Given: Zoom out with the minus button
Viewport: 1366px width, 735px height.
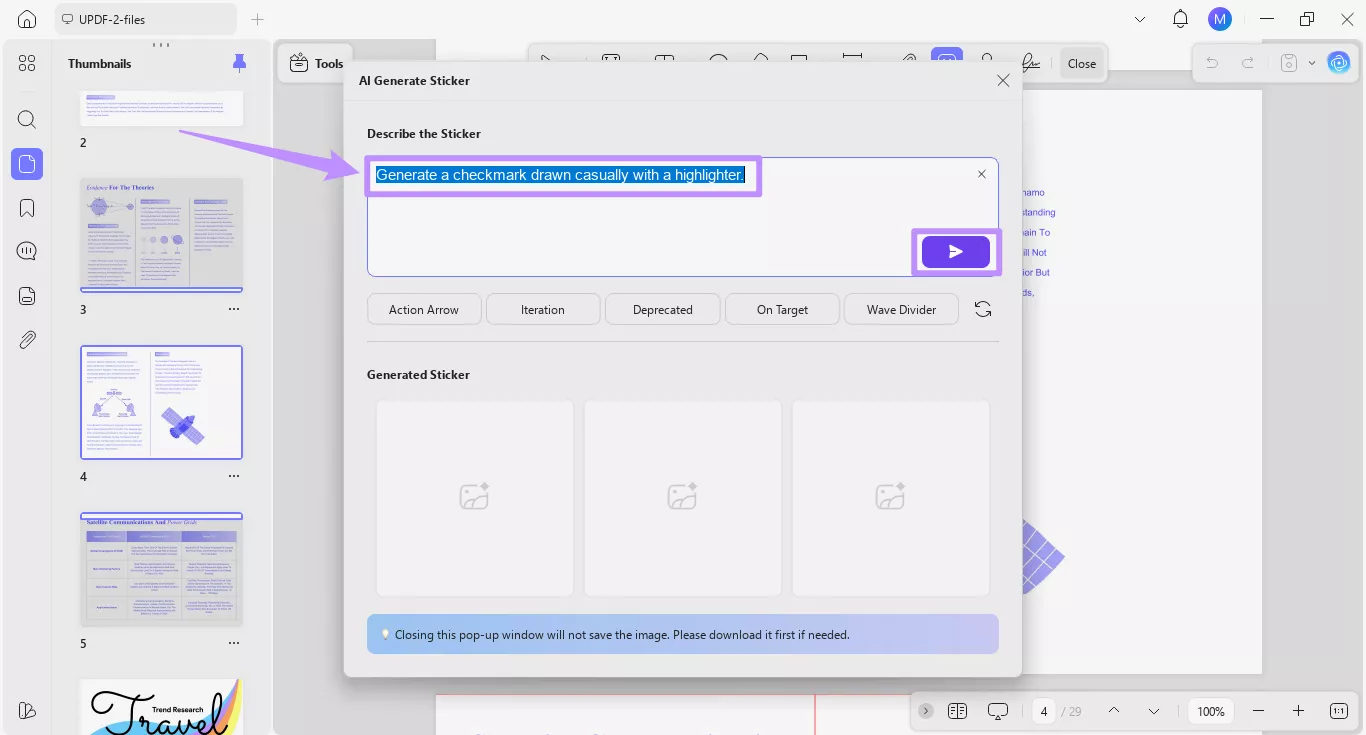Looking at the screenshot, I should (x=1258, y=711).
